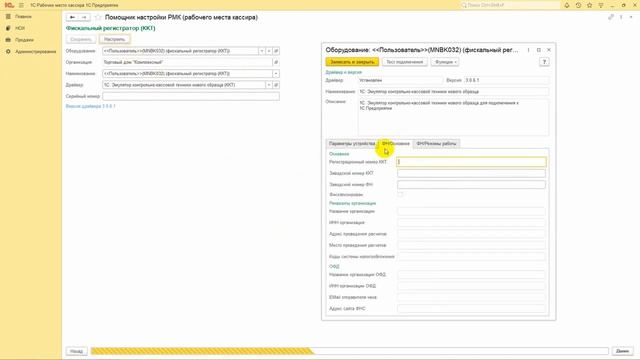Click Тест подключения button
The image size is (640, 360).
(x=405, y=62)
